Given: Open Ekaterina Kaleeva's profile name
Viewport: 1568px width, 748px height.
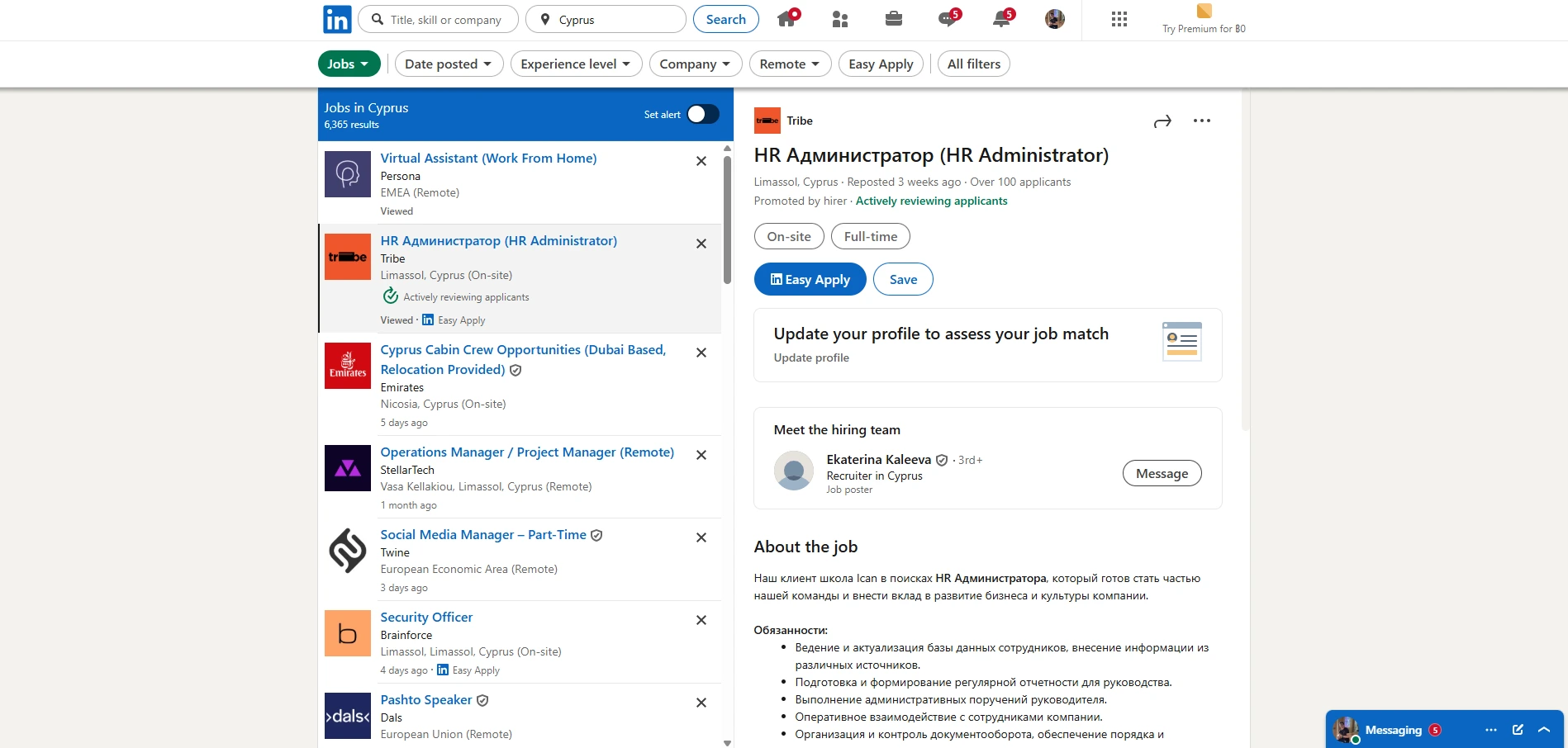Looking at the screenshot, I should [x=879, y=459].
